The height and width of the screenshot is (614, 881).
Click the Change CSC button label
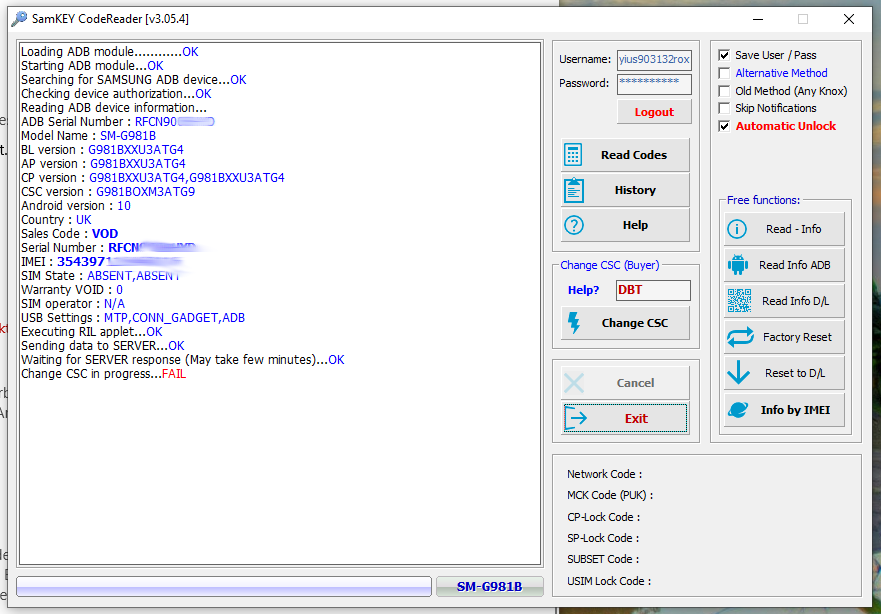(x=634, y=323)
